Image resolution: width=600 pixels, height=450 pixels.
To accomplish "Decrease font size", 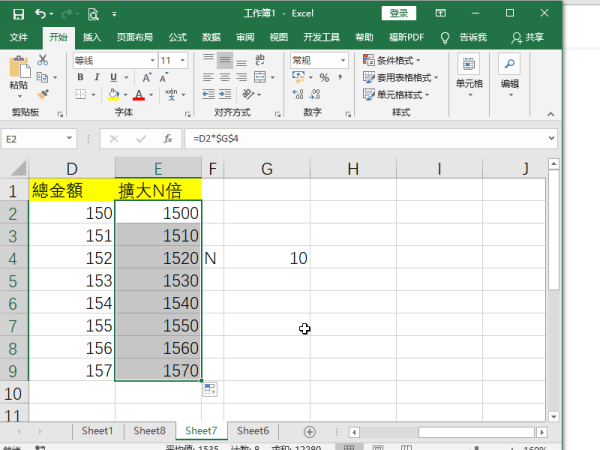I will [x=164, y=78].
